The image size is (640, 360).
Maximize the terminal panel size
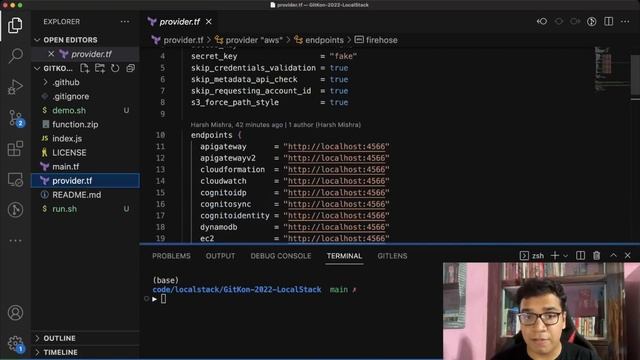click(613, 256)
